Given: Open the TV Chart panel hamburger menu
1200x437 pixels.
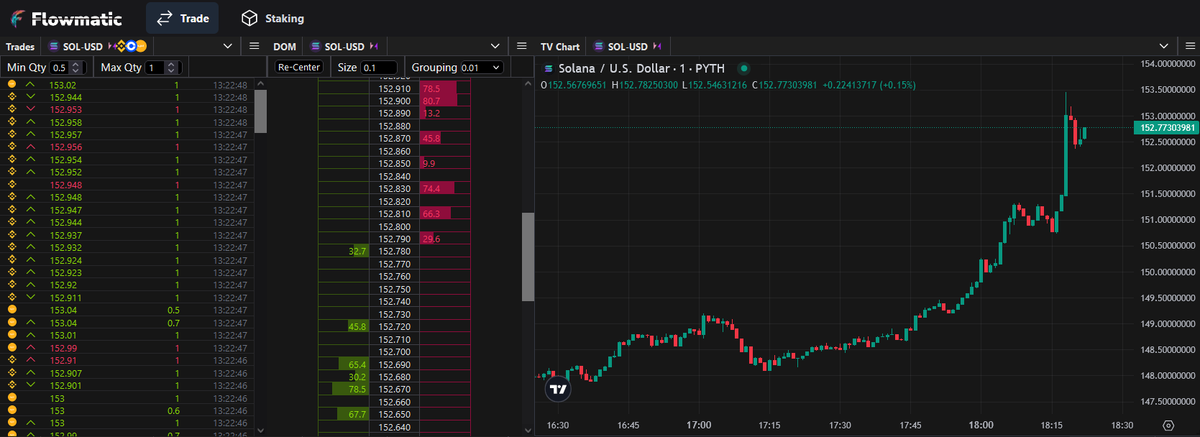Looking at the screenshot, I should tap(1190, 46).
